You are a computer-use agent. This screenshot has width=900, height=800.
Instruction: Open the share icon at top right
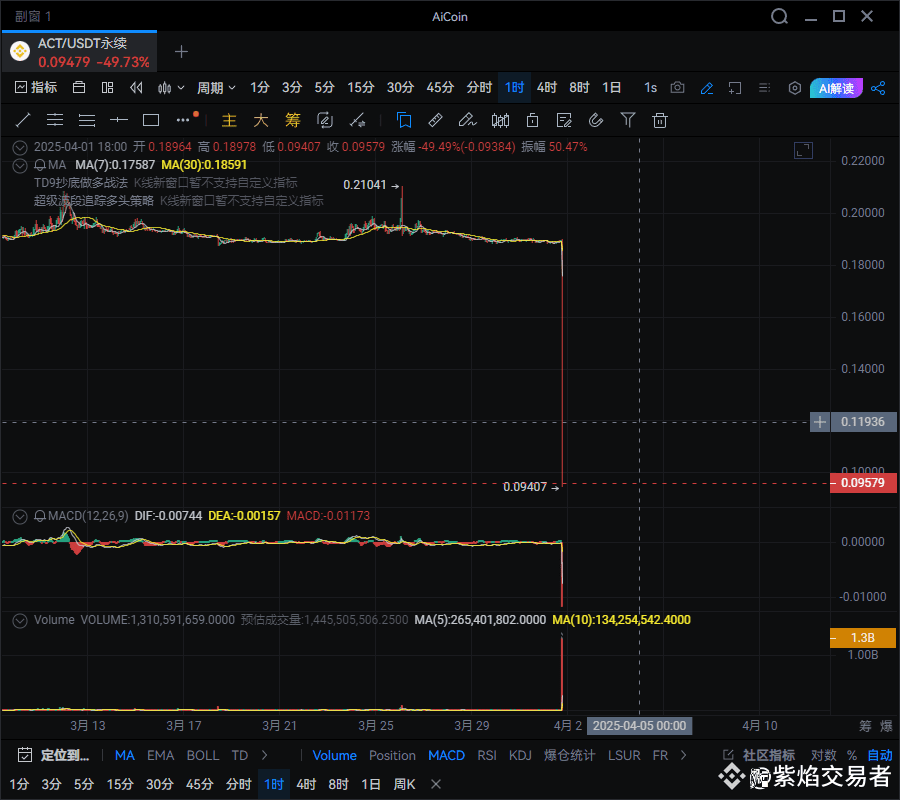(878, 88)
